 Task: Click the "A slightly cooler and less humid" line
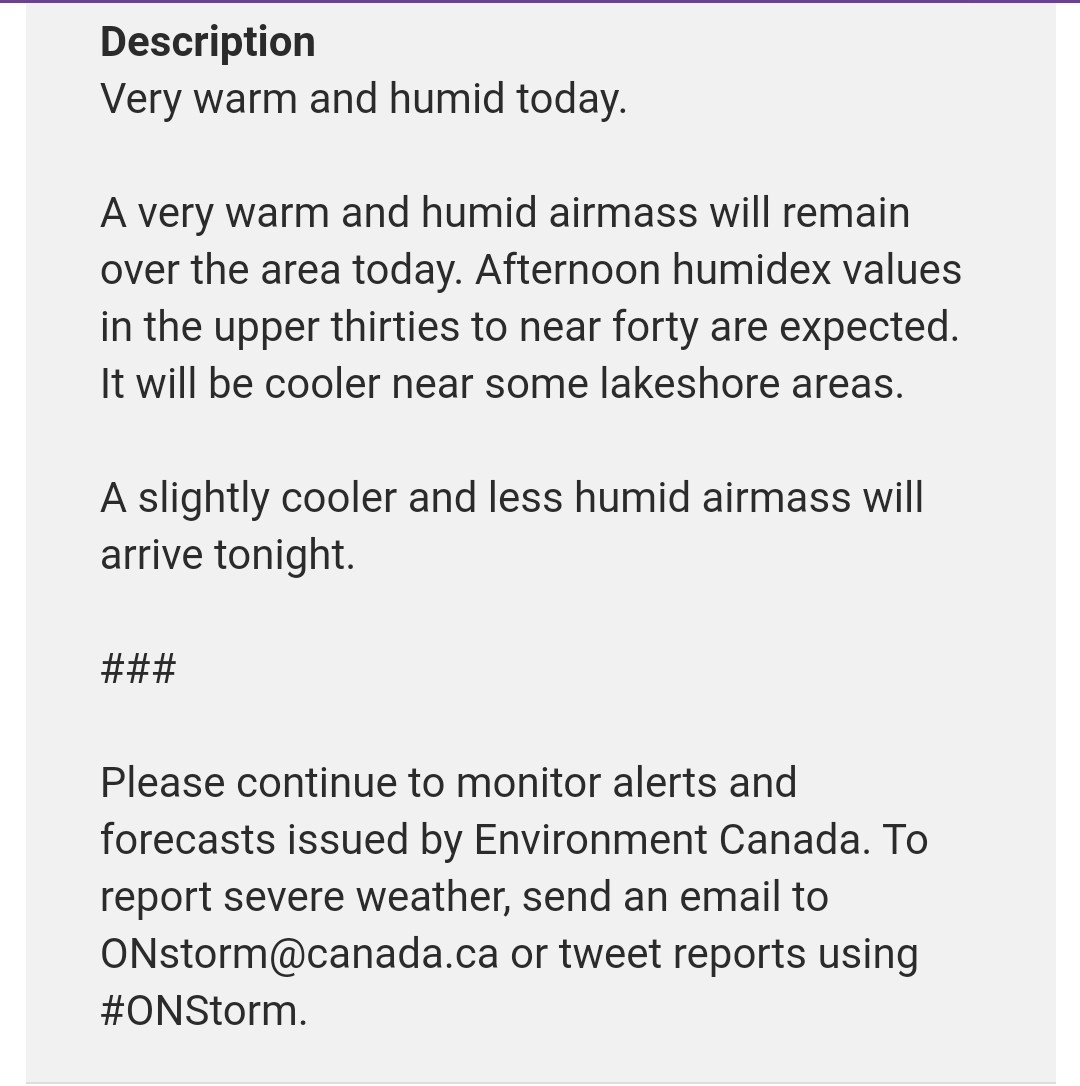point(512,499)
